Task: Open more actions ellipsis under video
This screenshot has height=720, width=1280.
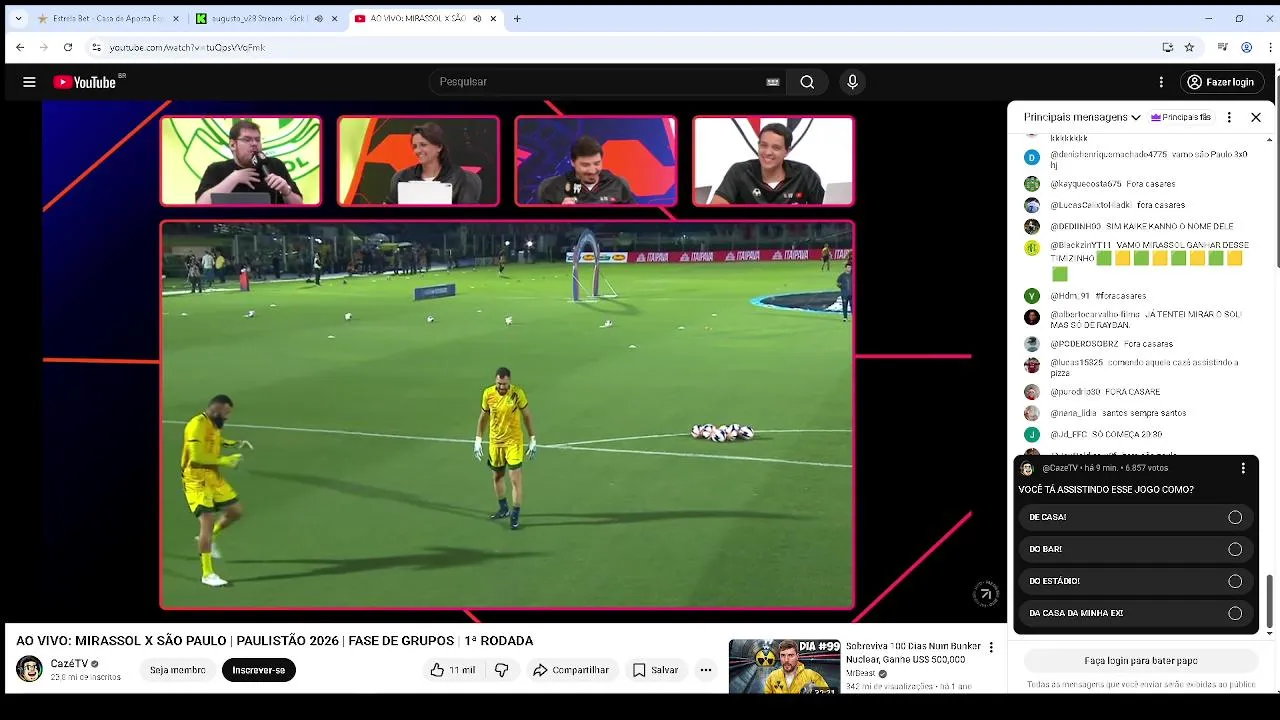Action: click(x=706, y=670)
